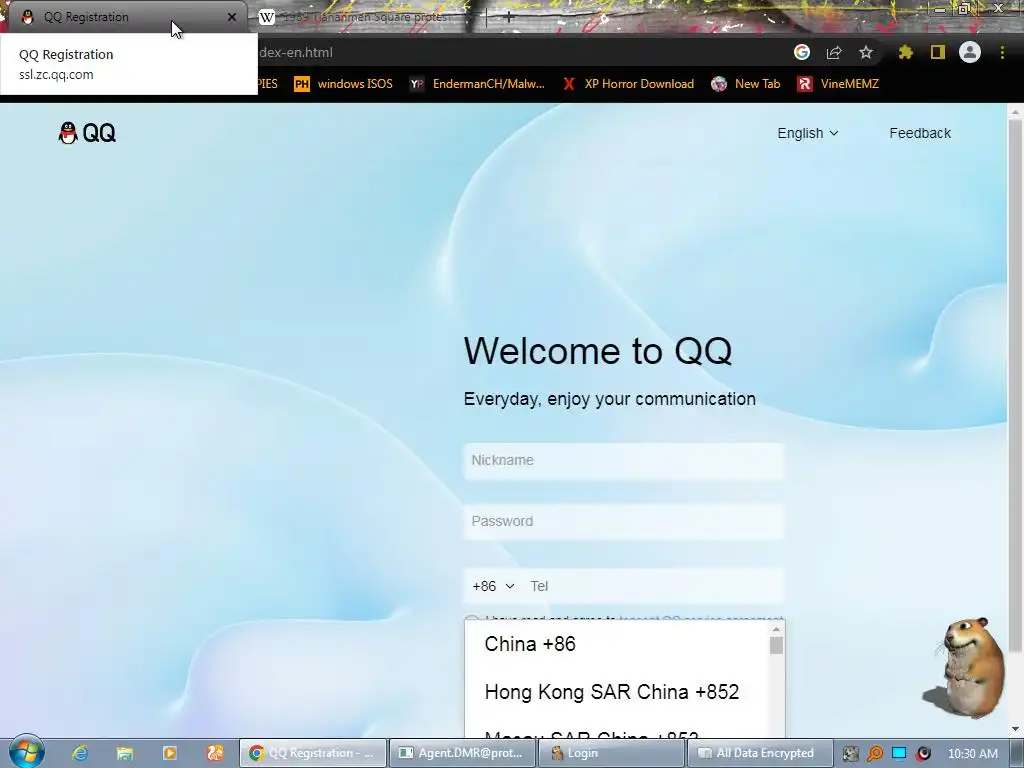
Task: Click the QQ penguin logo
Action: [x=87, y=133]
